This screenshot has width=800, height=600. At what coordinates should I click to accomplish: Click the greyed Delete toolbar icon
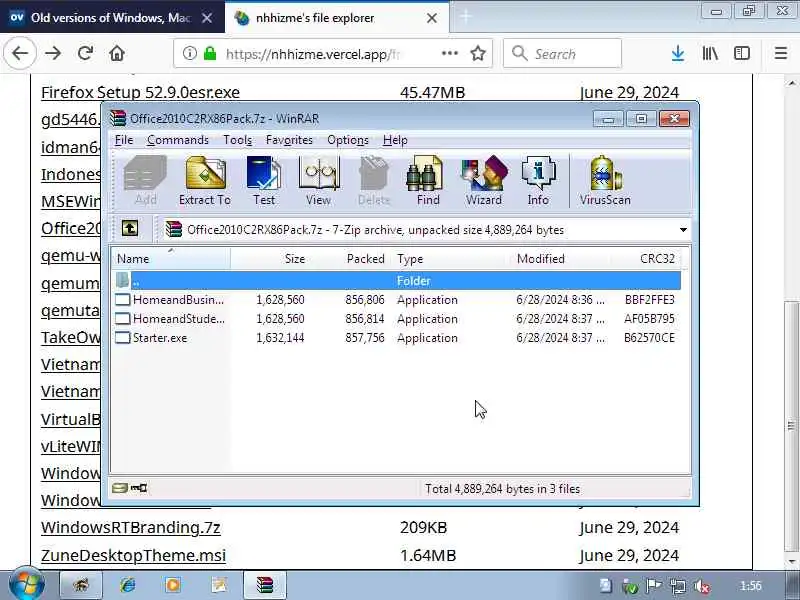pyautogui.click(x=374, y=181)
